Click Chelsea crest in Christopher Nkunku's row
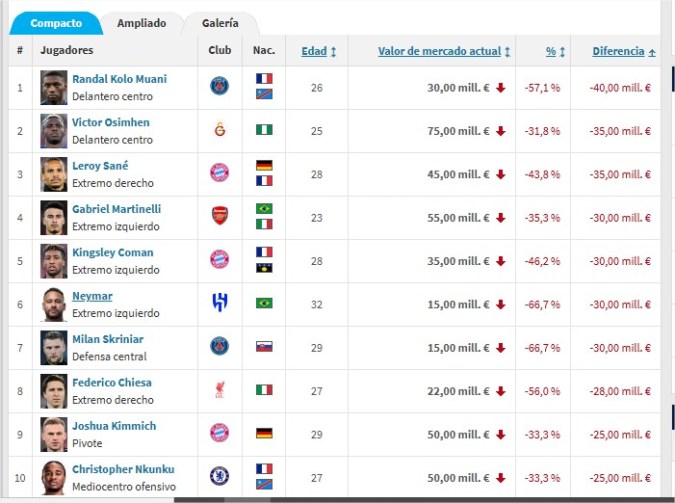Screen dimensions: 675x503 click(x=219, y=476)
